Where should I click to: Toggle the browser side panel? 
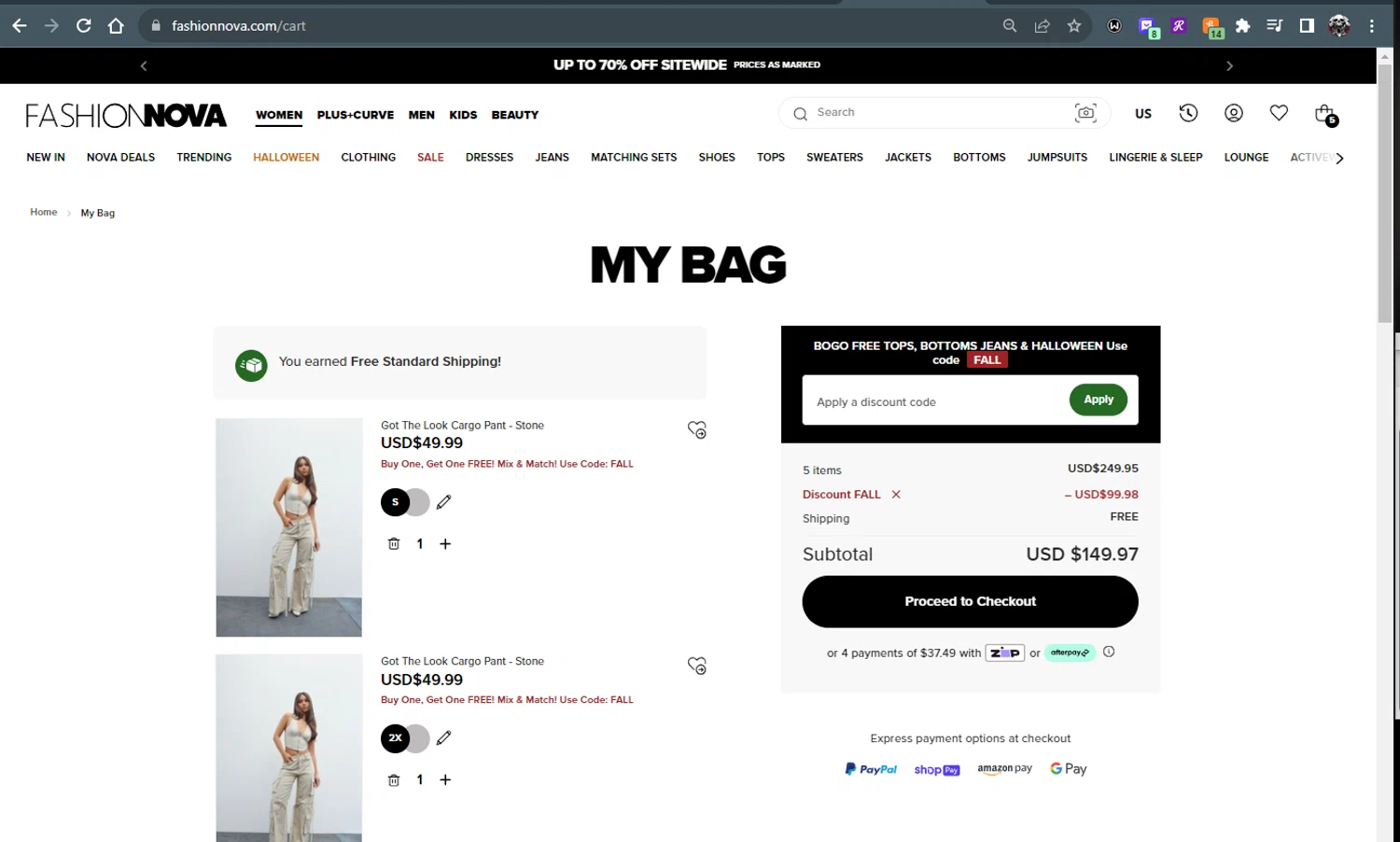pos(1307,26)
